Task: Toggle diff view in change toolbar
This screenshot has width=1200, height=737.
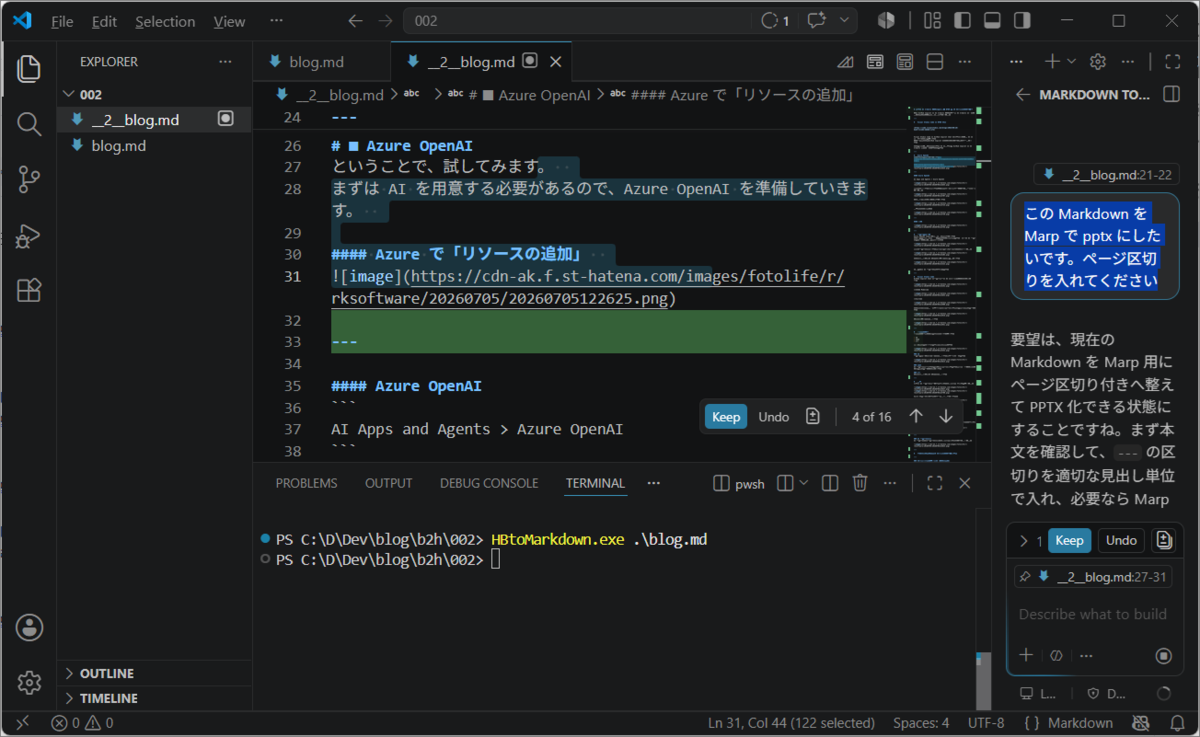Action: [x=812, y=417]
